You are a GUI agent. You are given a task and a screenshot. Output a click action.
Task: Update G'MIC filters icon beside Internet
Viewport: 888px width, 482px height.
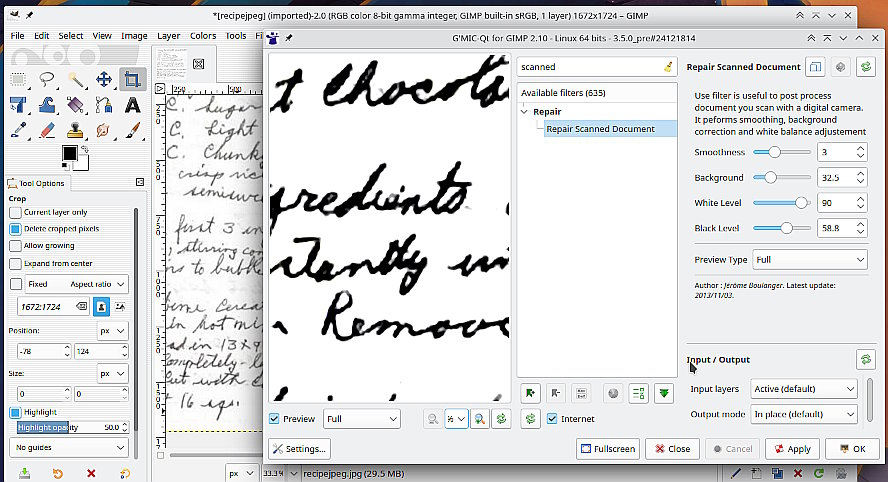click(x=530, y=419)
